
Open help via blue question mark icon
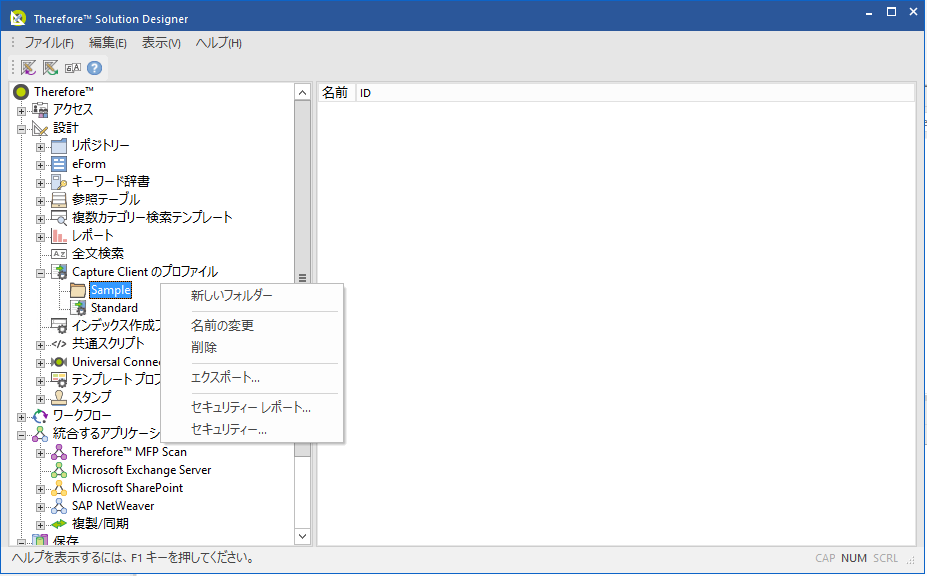(95, 68)
